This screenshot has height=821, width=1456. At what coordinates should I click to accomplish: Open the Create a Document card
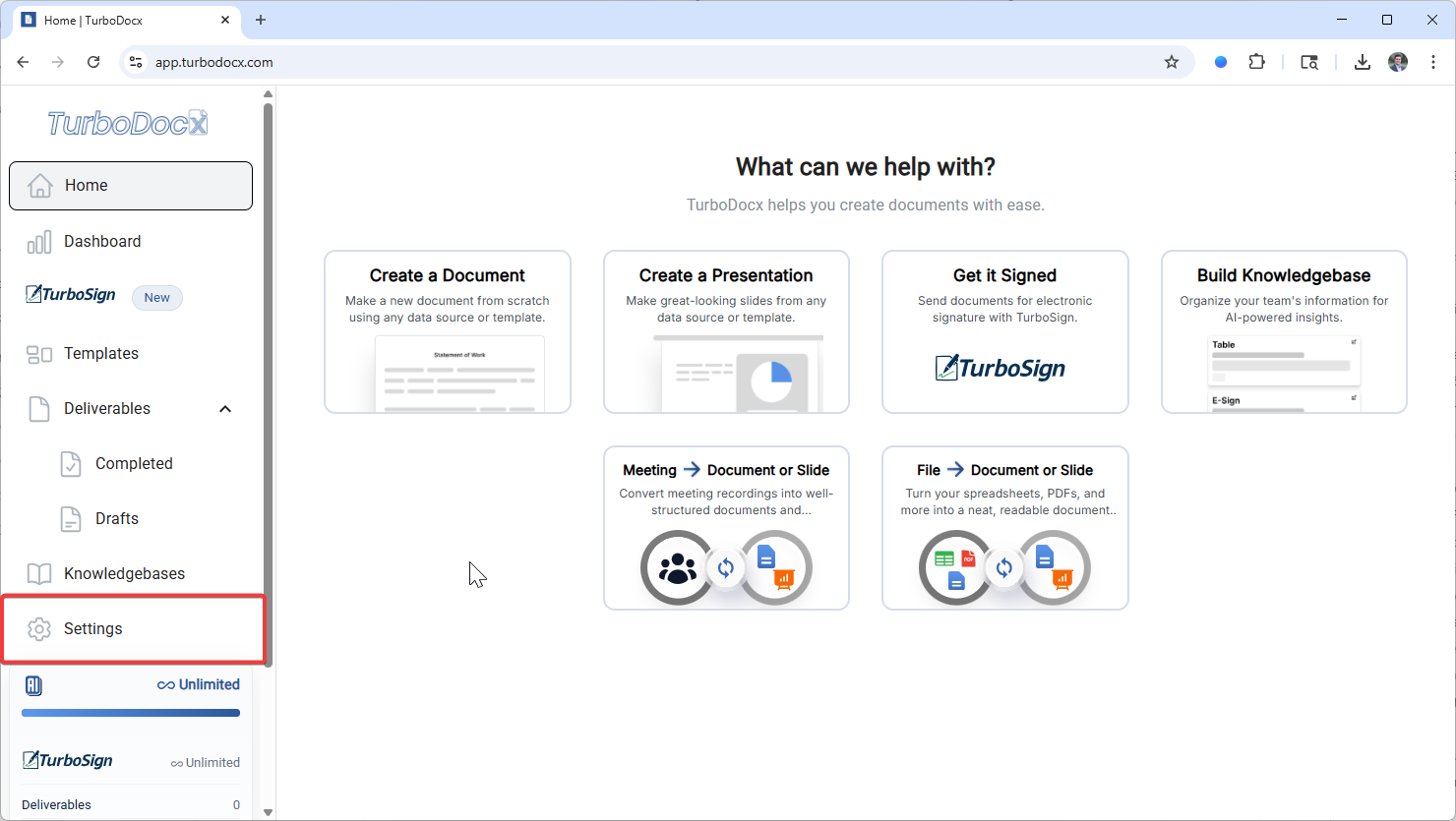[448, 331]
